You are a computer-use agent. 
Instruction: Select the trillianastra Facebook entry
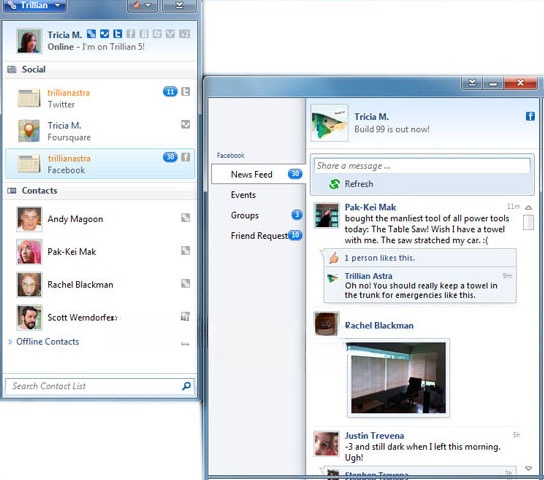coord(99,164)
